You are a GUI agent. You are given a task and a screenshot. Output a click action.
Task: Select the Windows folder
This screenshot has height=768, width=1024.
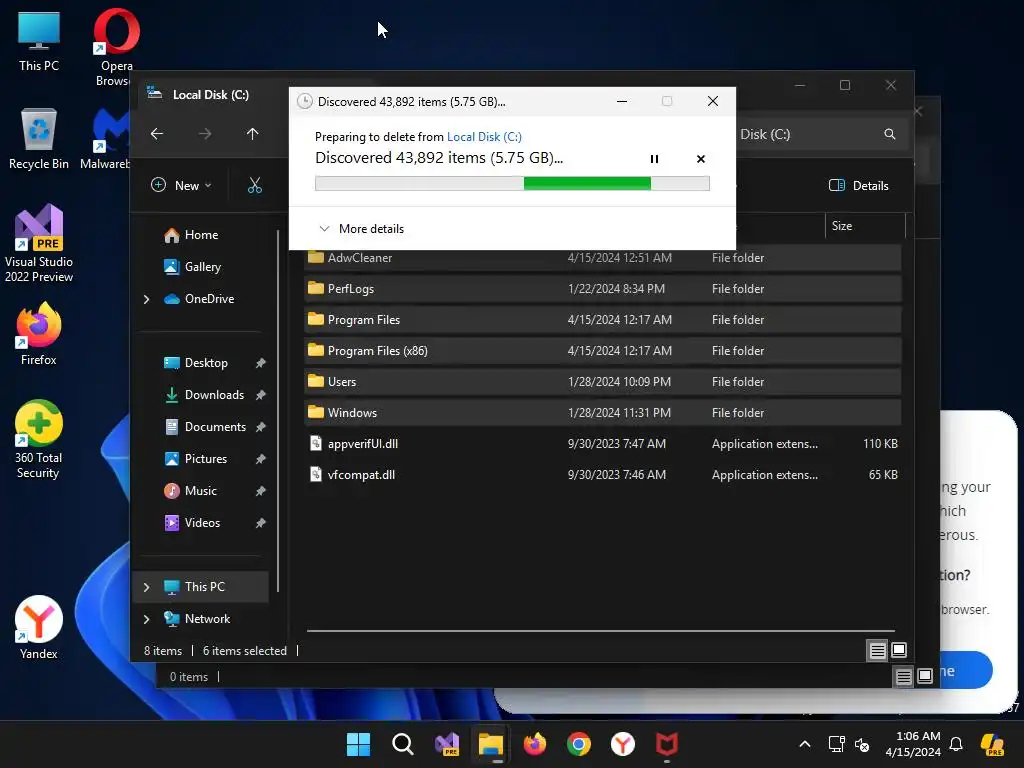pyautogui.click(x=602, y=413)
